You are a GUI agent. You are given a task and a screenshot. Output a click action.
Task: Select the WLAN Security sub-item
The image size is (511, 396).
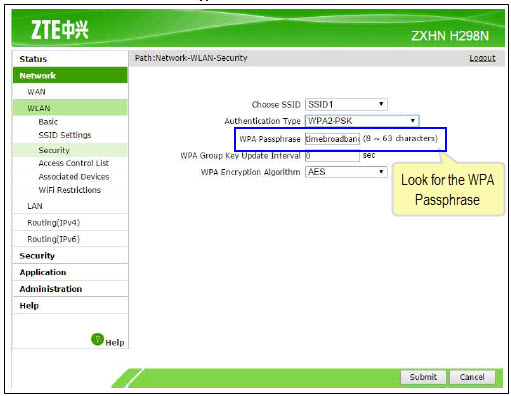[x=70, y=150]
